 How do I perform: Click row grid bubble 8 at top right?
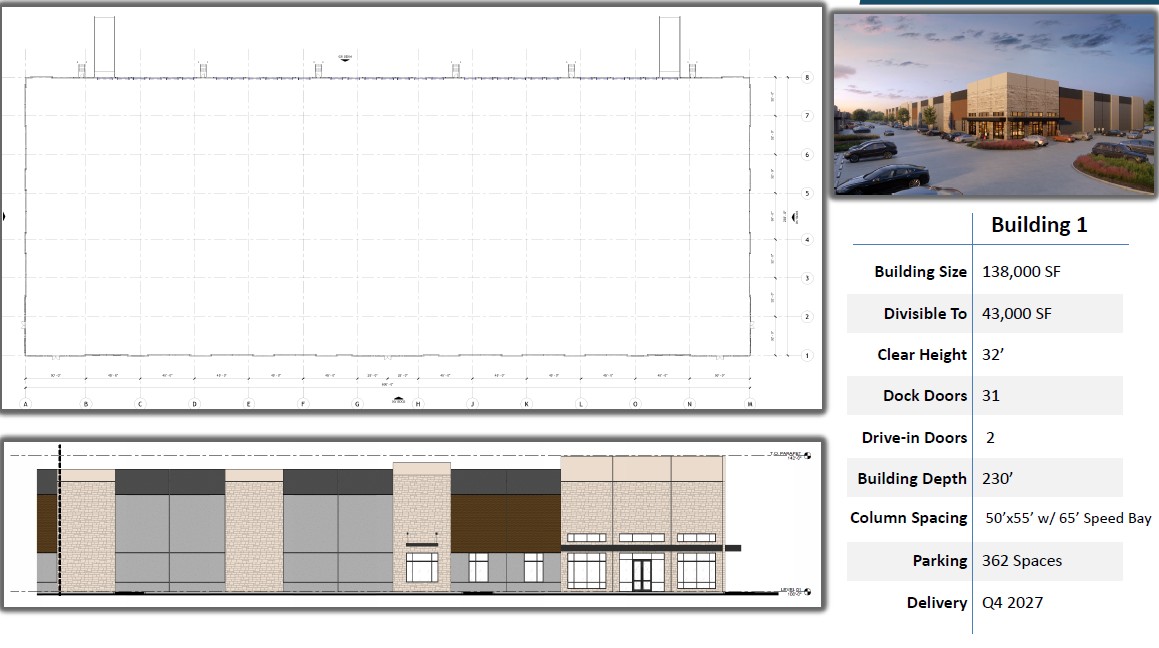coord(807,78)
